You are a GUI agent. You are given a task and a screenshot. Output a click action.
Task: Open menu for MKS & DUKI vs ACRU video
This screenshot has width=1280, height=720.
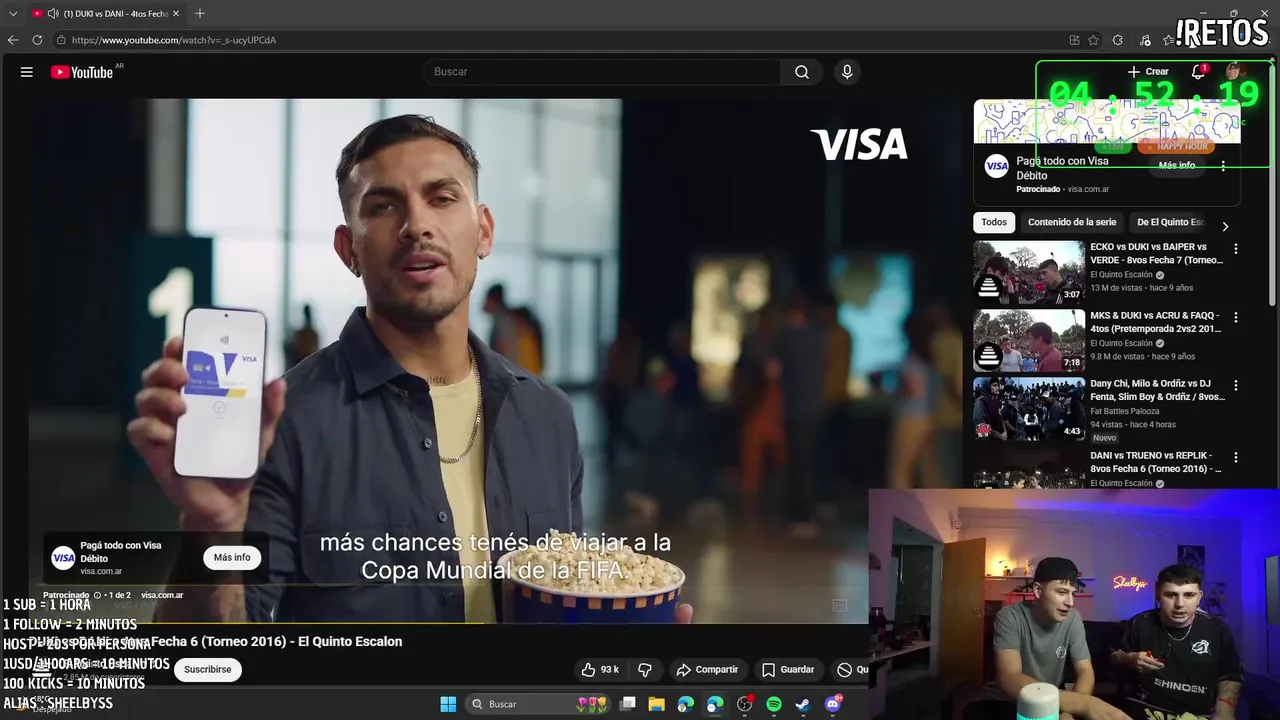1236,317
